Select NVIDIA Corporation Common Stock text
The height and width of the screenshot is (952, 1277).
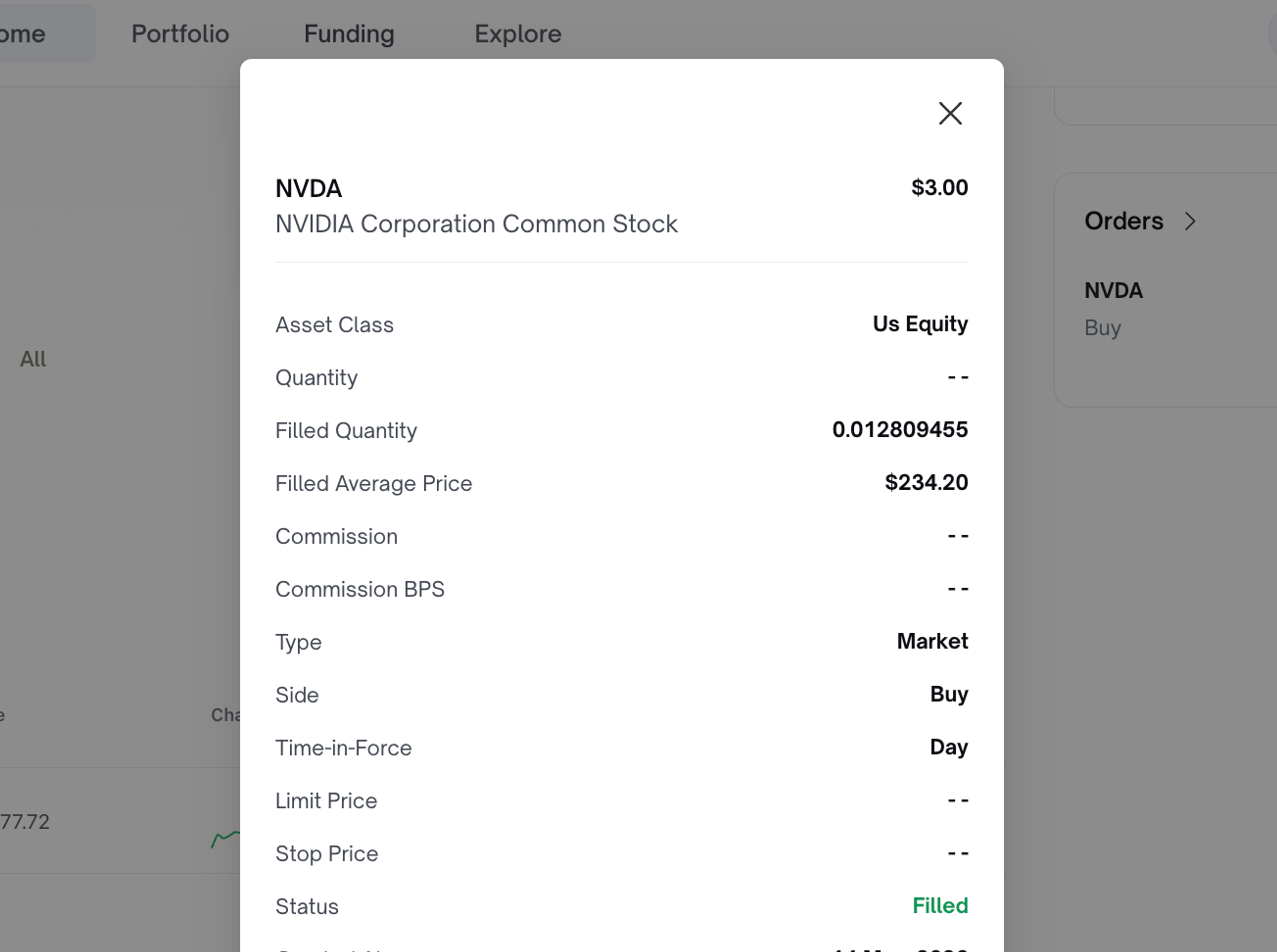[476, 224]
